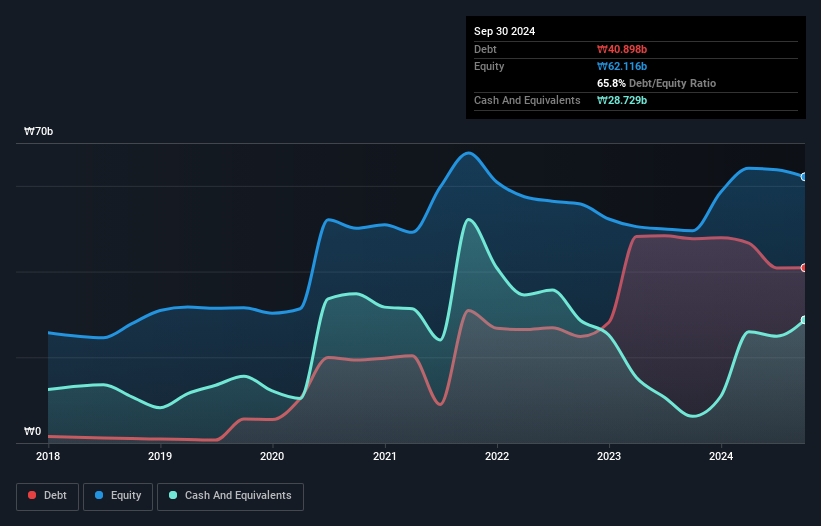Screen dimensions: 821x526
Task: Select the blue Equity endpoint marker
Action: click(x=804, y=177)
